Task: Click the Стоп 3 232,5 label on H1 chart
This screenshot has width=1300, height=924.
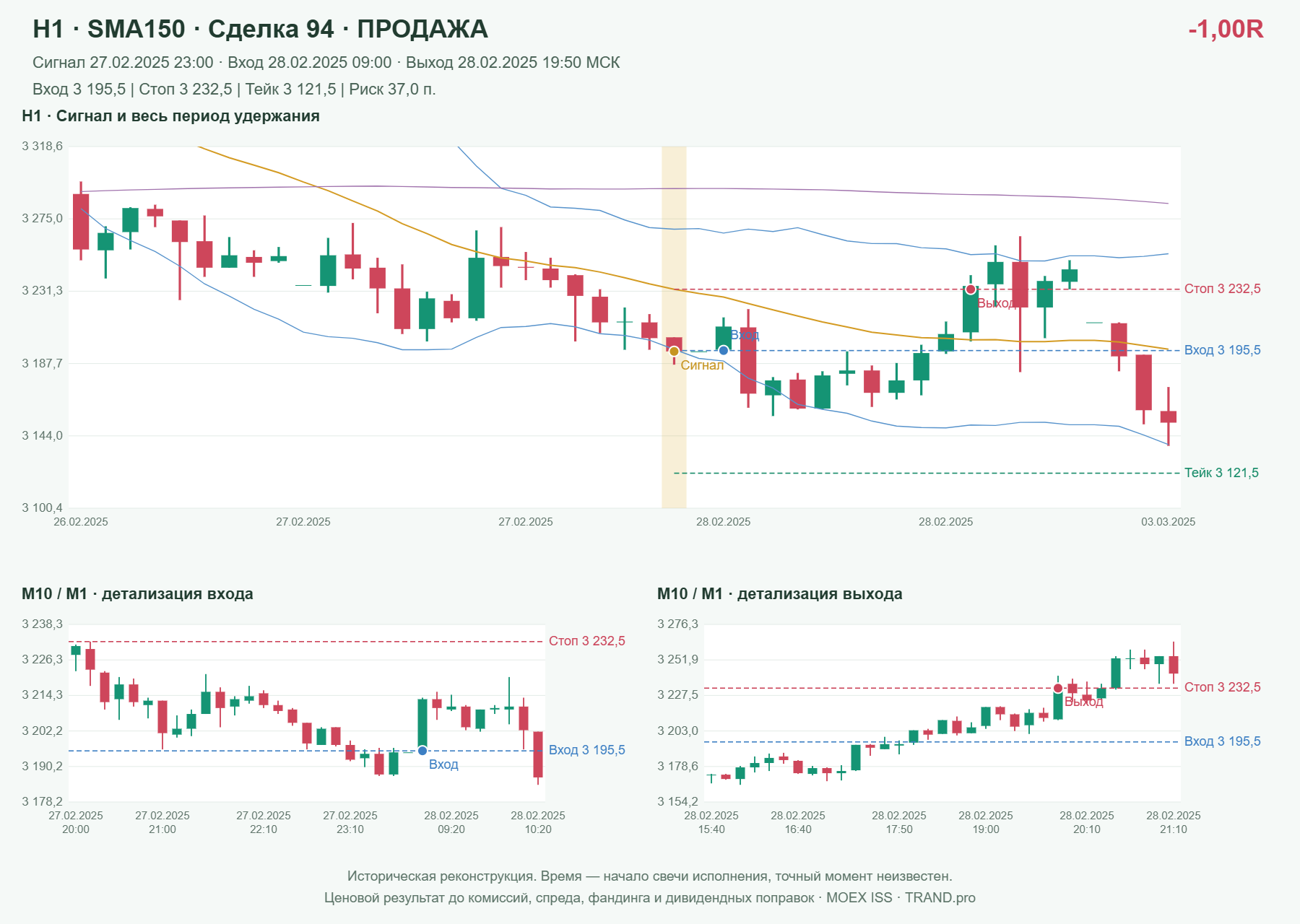Action: pyautogui.click(x=1222, y=289)
